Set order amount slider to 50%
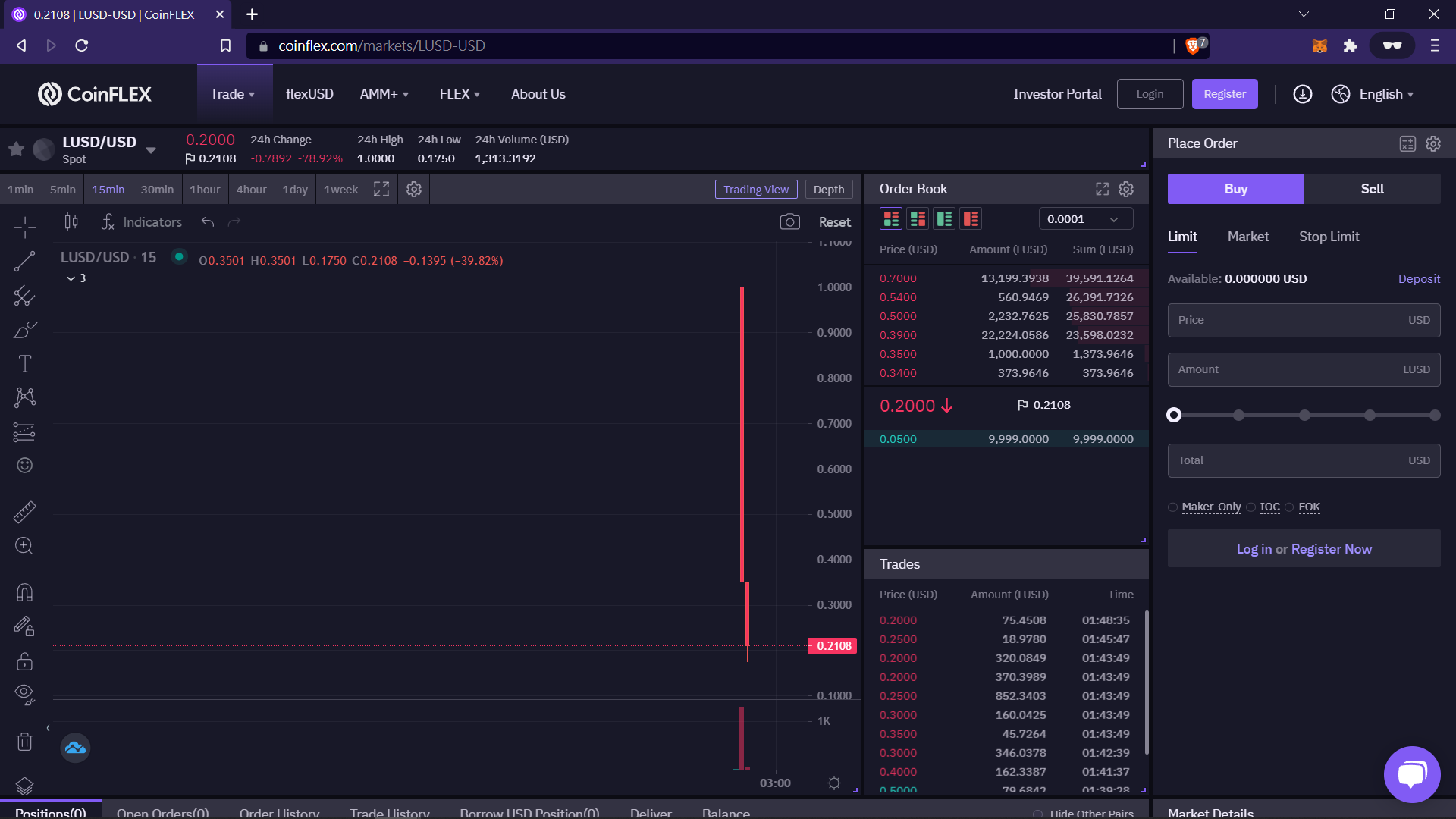 (x=1304, y=416)
